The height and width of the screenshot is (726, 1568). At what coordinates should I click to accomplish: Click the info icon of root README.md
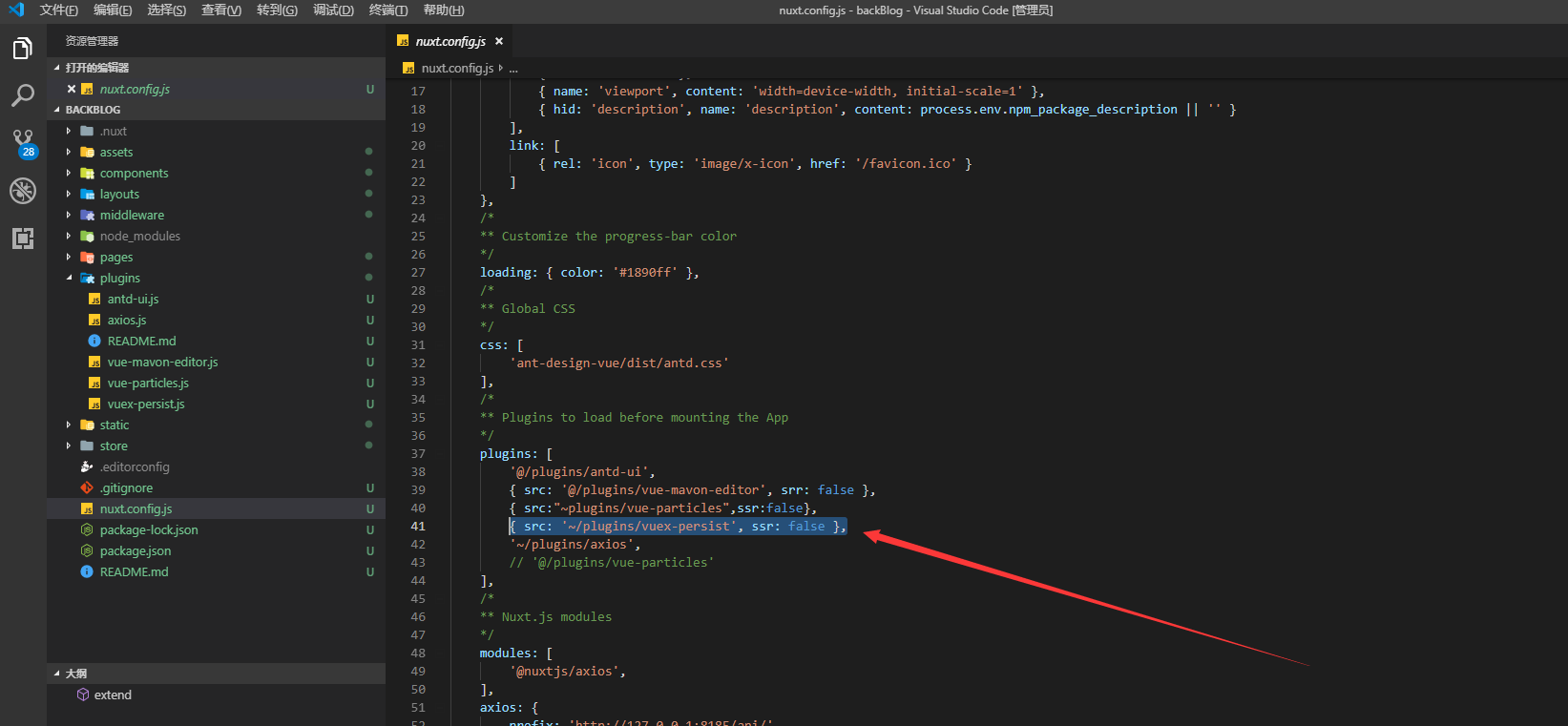(x=87, y=572)
